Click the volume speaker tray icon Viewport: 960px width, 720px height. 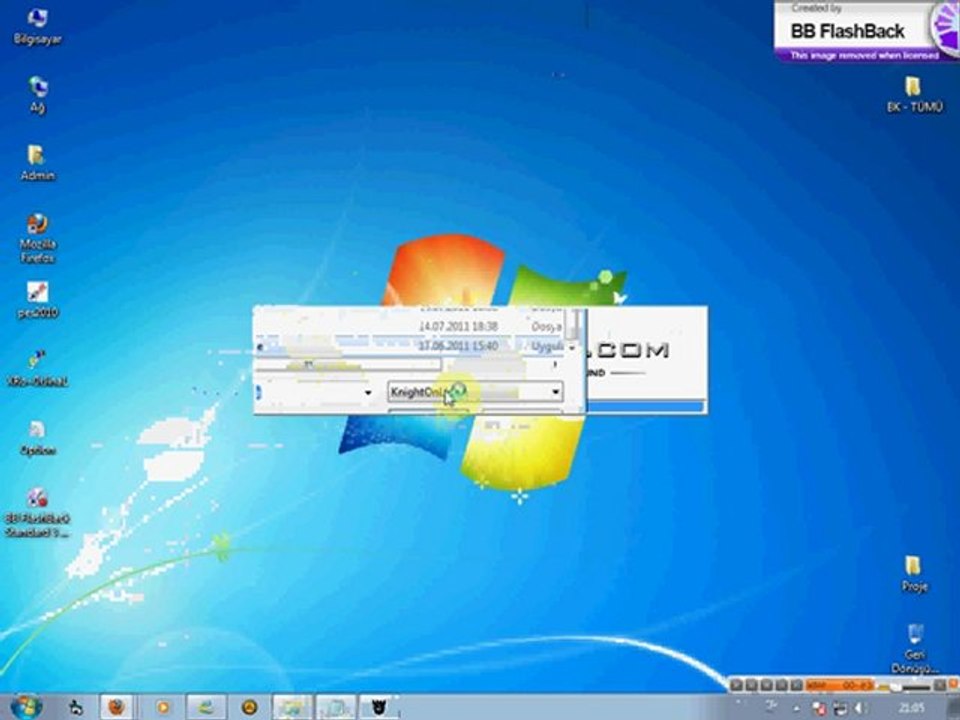(x=860, y=708)
